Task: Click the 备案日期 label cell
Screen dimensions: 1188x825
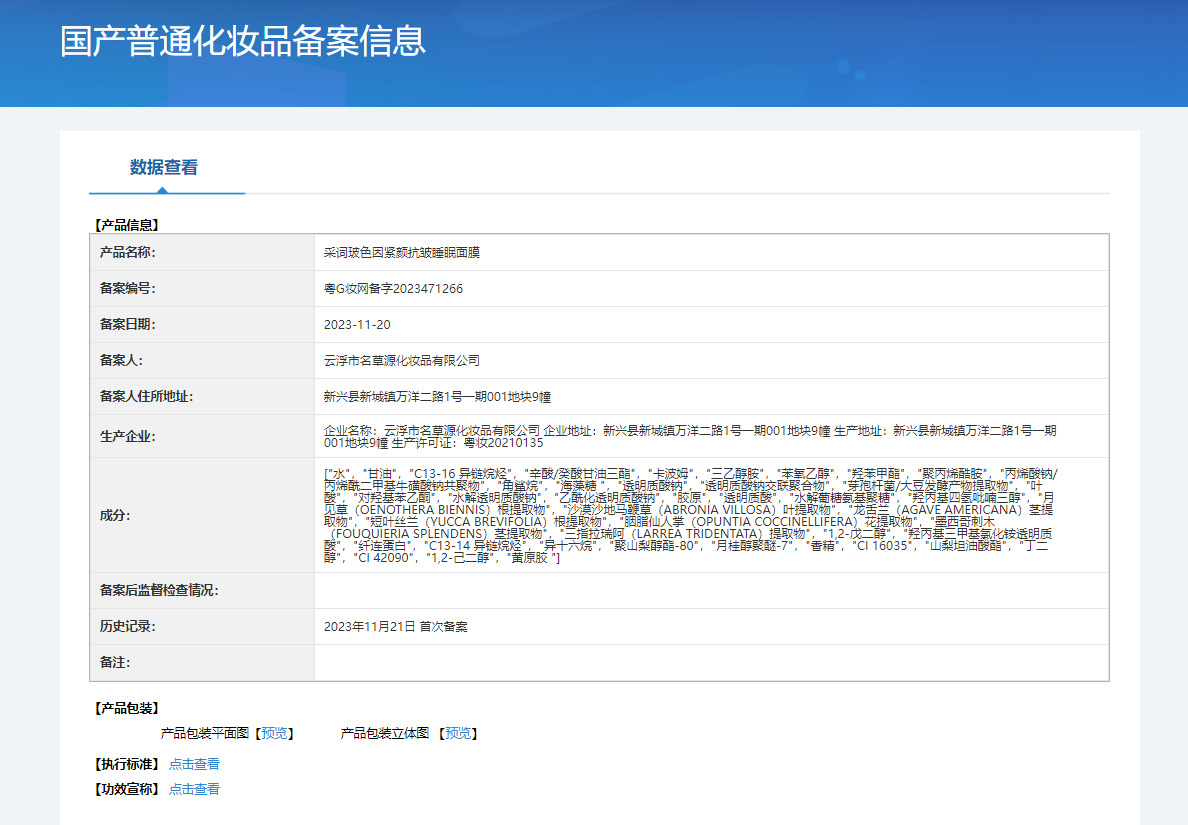Action: click(x=202, y=324)
